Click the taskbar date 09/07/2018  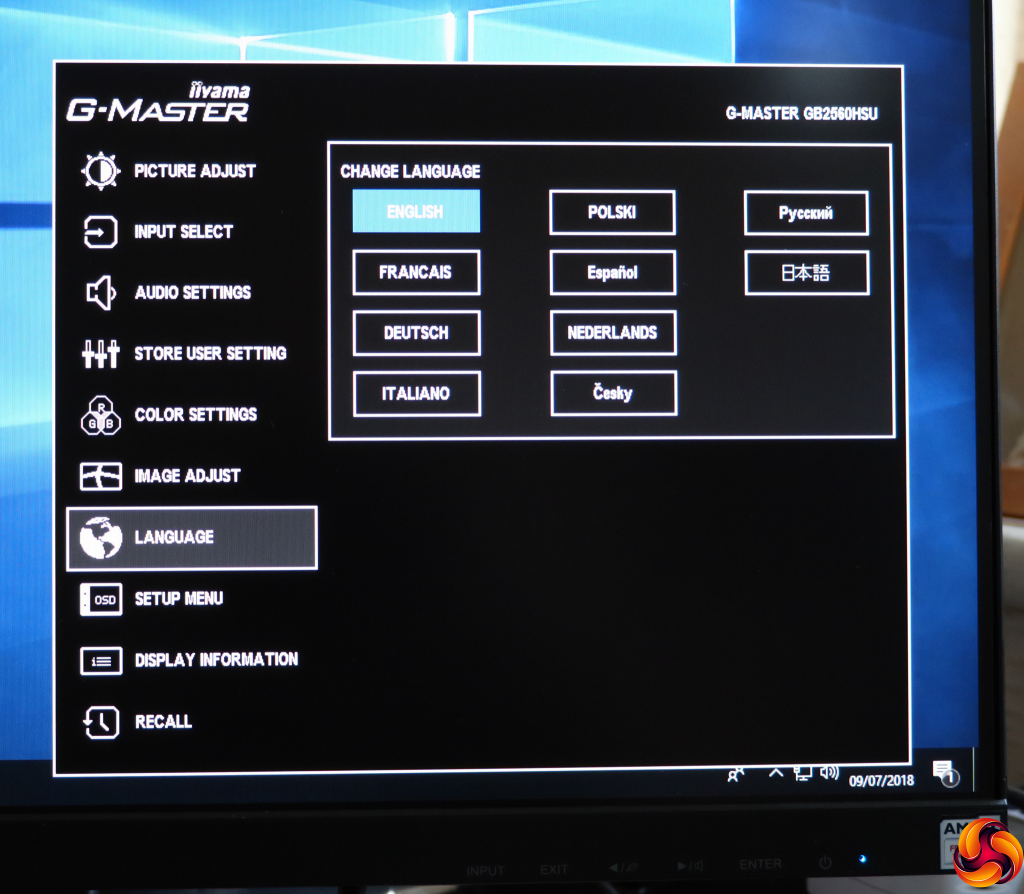tap(881, 780)
